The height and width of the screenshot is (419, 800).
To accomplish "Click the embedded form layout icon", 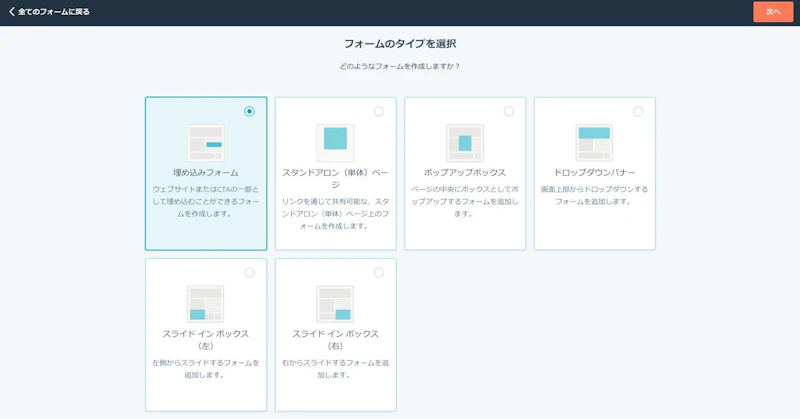I will coord(206,143).
